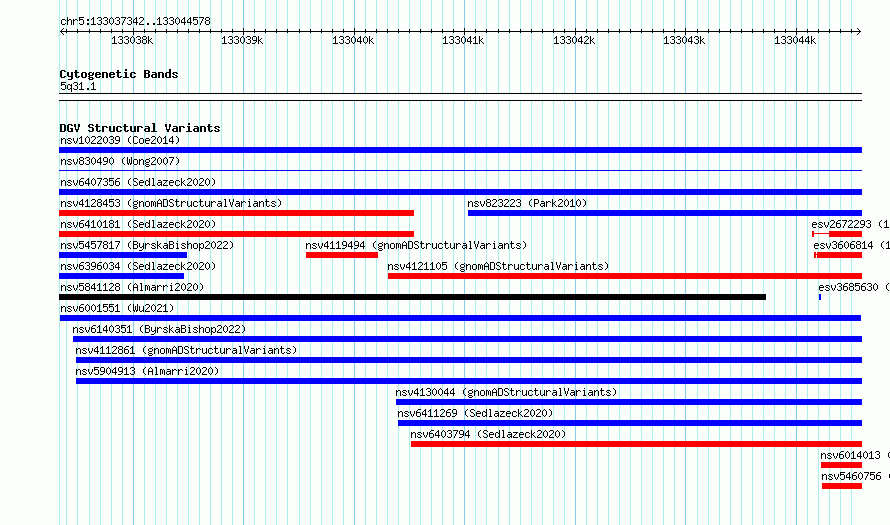The height and width of the screenshot is (525, 890).
Task: Open nsv4128453 (gnomADStructuralVariants) label
Action: (x=171, y=203)
